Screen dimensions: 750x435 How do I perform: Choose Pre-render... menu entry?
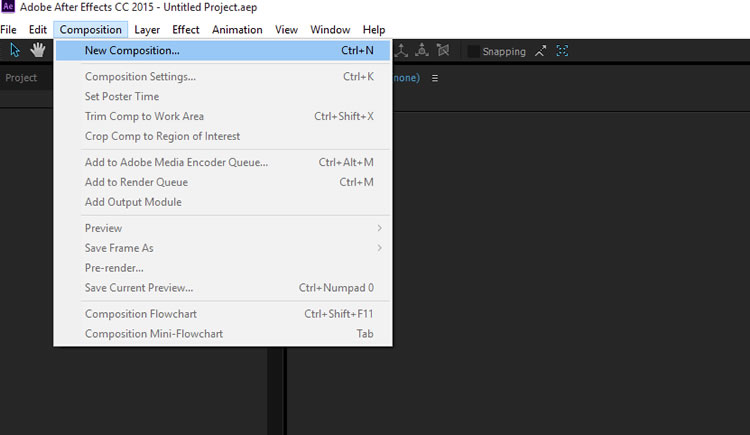223,268
